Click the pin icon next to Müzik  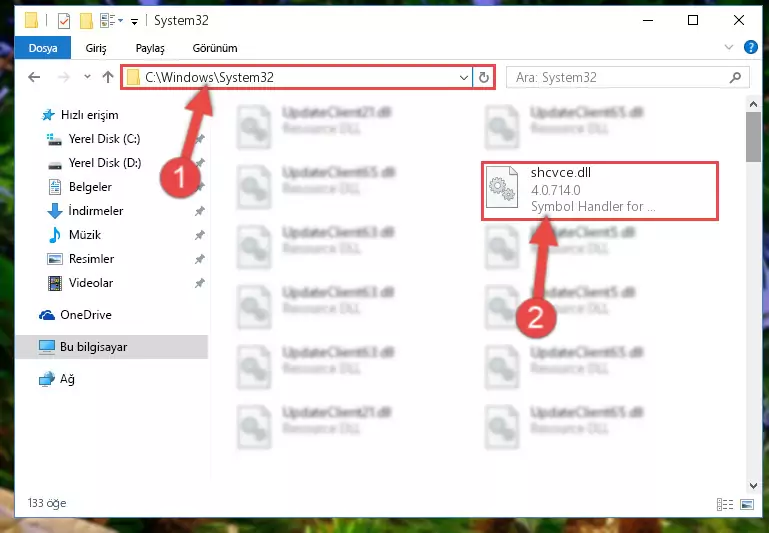click(199, 235)
